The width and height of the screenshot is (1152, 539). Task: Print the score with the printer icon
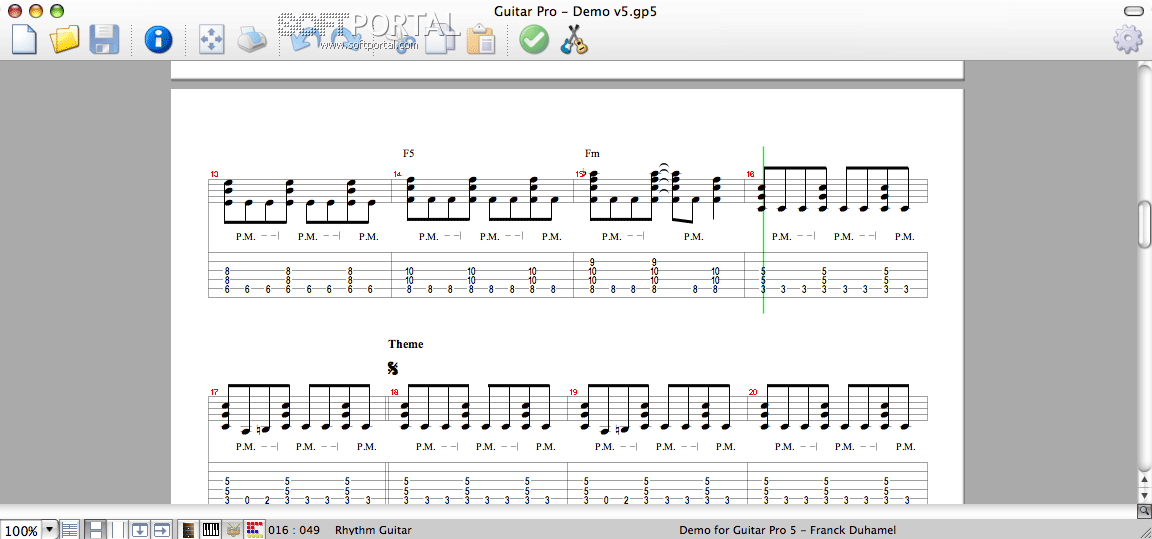[x=252, y=39]
